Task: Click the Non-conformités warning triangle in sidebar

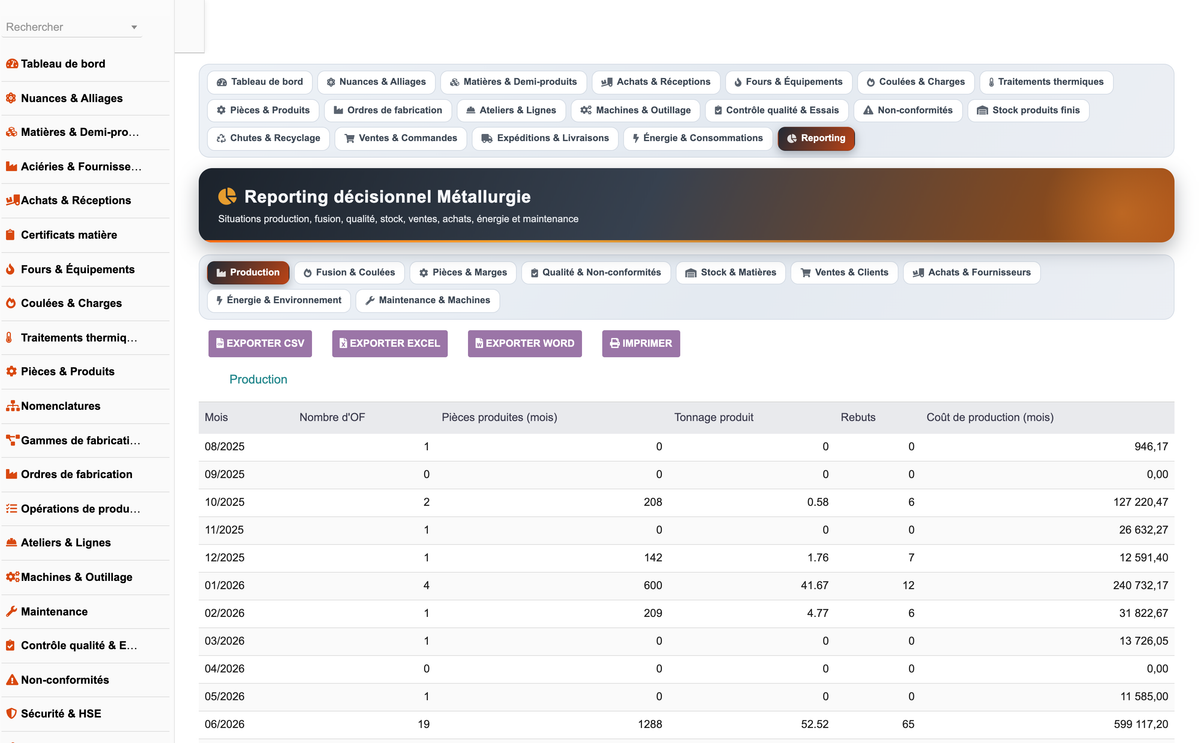Action: tap(12, 680)
